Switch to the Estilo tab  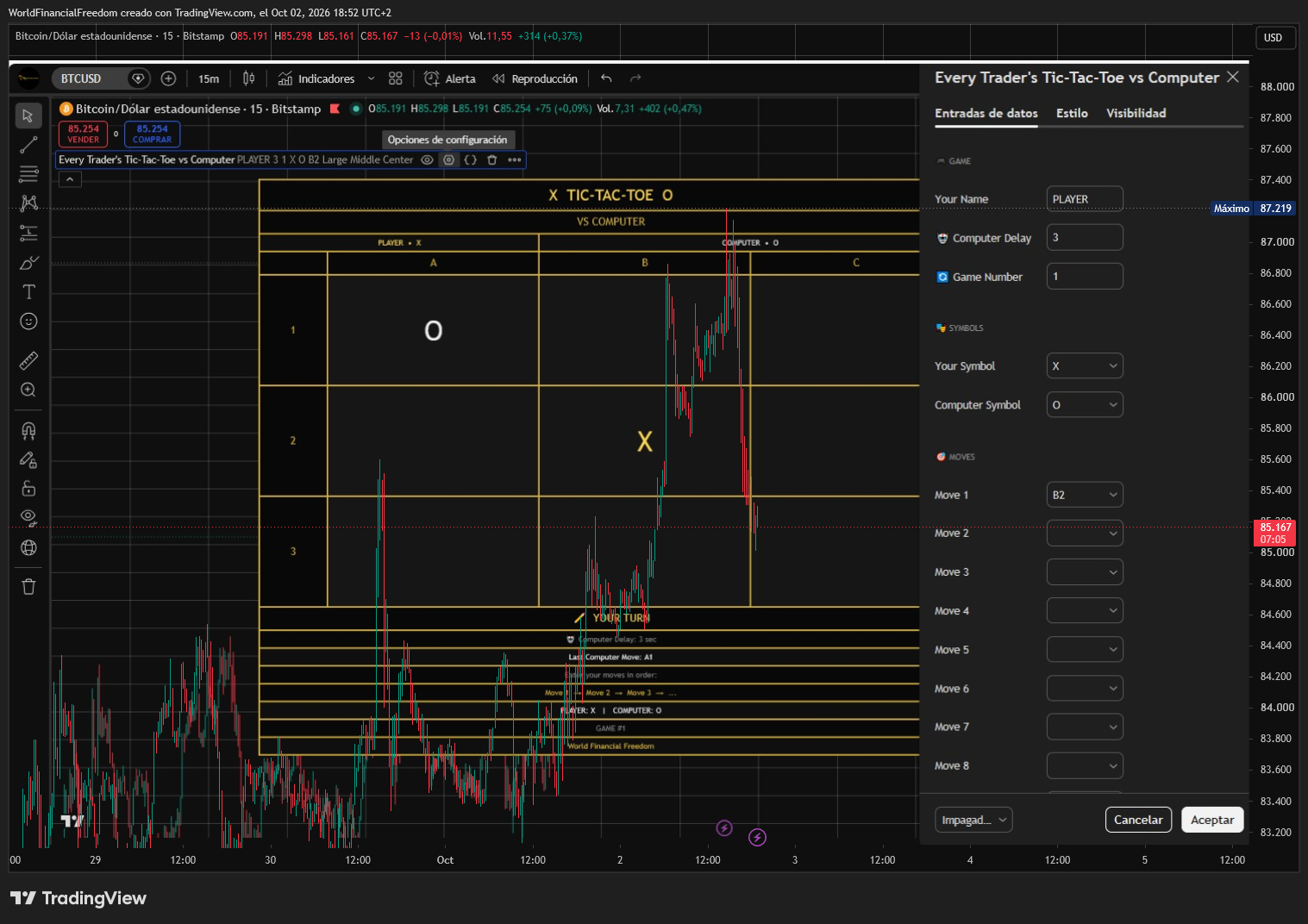(1072, 113)
